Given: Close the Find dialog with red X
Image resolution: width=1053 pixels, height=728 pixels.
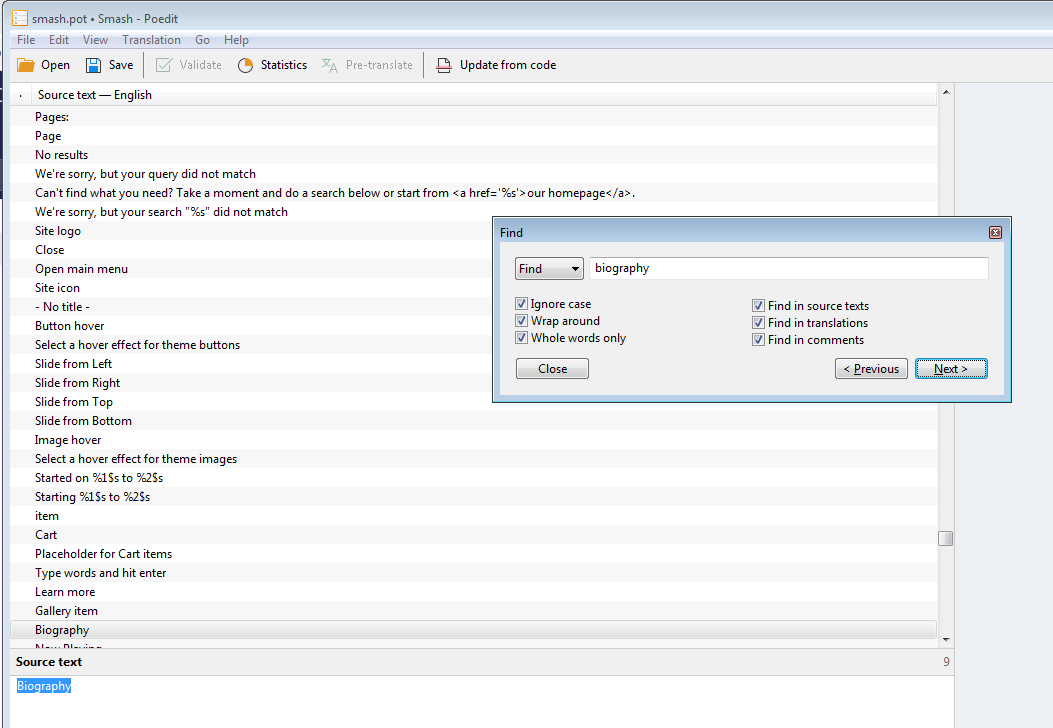Looking at the screenshot, I should [995, 232].
